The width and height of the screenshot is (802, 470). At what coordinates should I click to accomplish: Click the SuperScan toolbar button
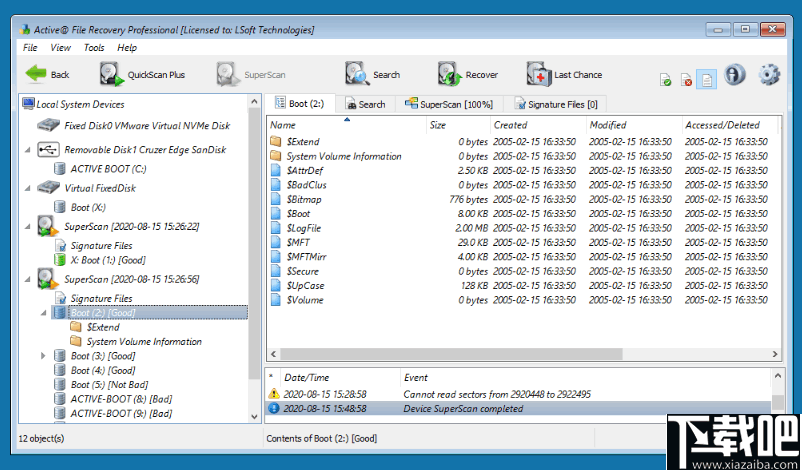[251, 75]
